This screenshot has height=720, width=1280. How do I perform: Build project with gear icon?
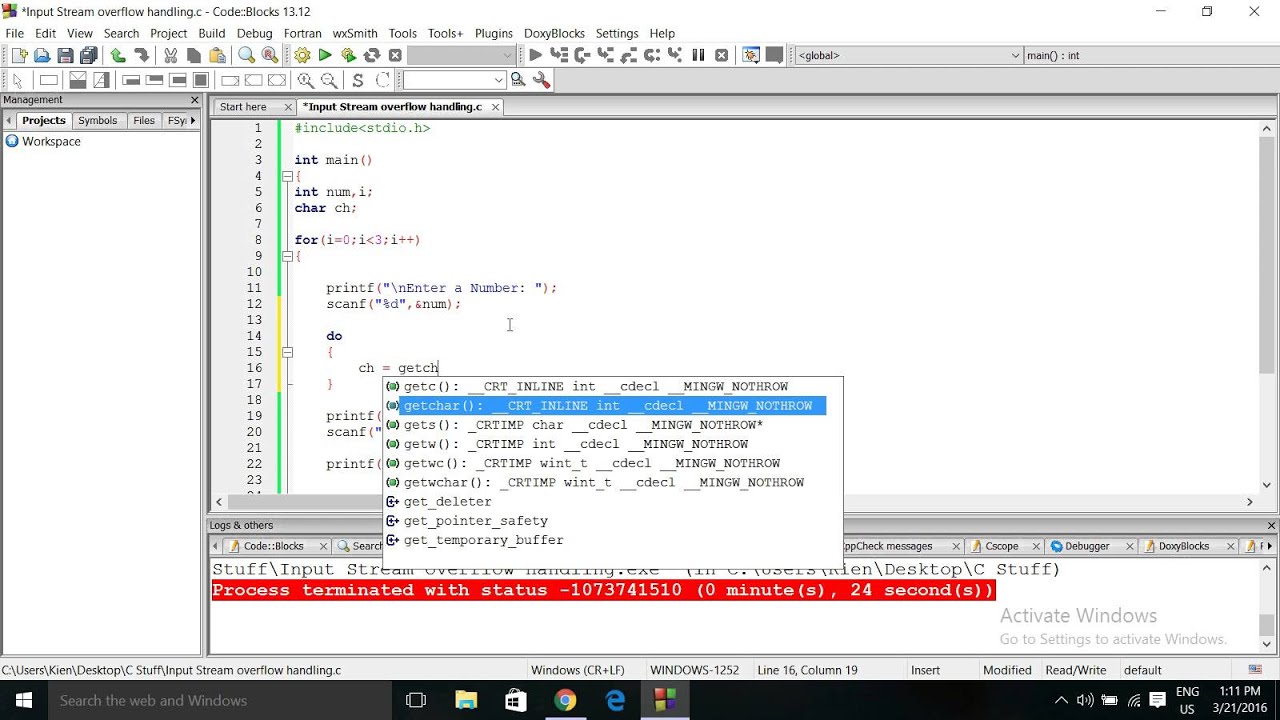tap(302, 56)
